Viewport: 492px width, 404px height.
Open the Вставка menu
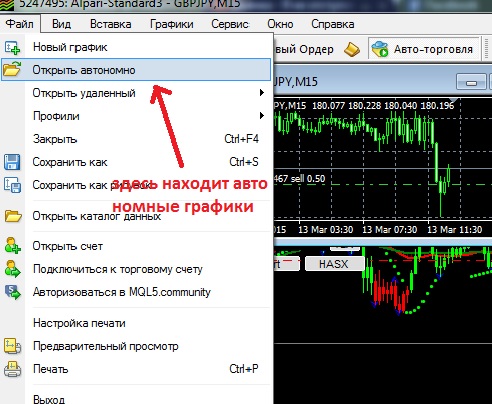click(x=111, y=24)
